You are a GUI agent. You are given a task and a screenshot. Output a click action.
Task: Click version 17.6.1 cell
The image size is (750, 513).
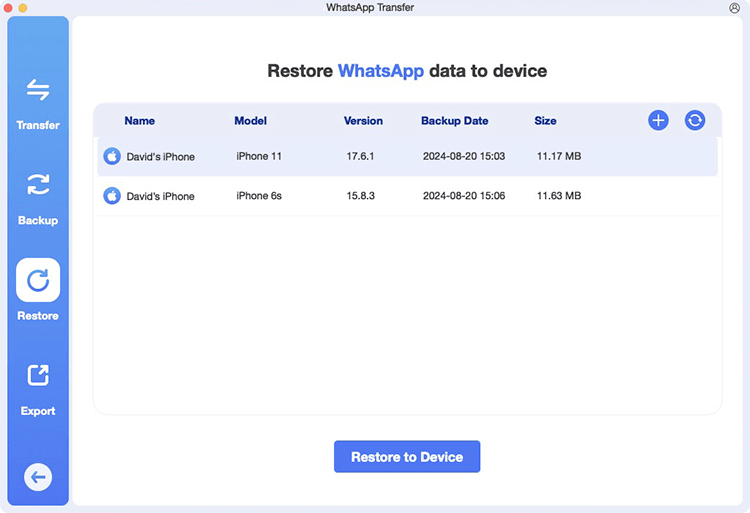tap(360, 156)
